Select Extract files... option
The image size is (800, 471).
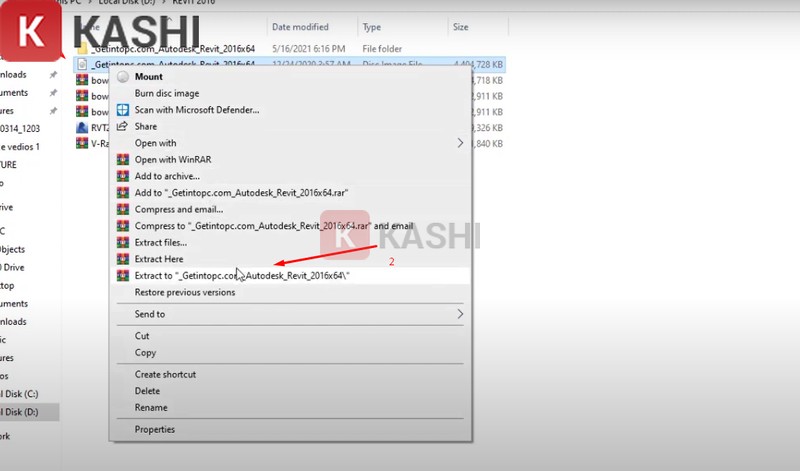(x=161, y=242)
